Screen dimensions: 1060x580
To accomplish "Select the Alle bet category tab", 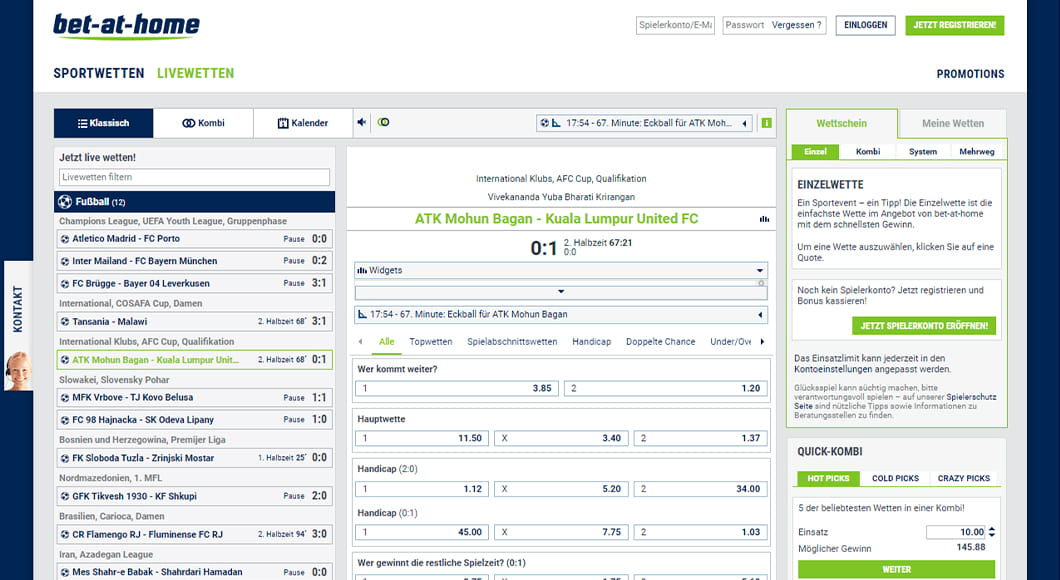I will 387,342.
